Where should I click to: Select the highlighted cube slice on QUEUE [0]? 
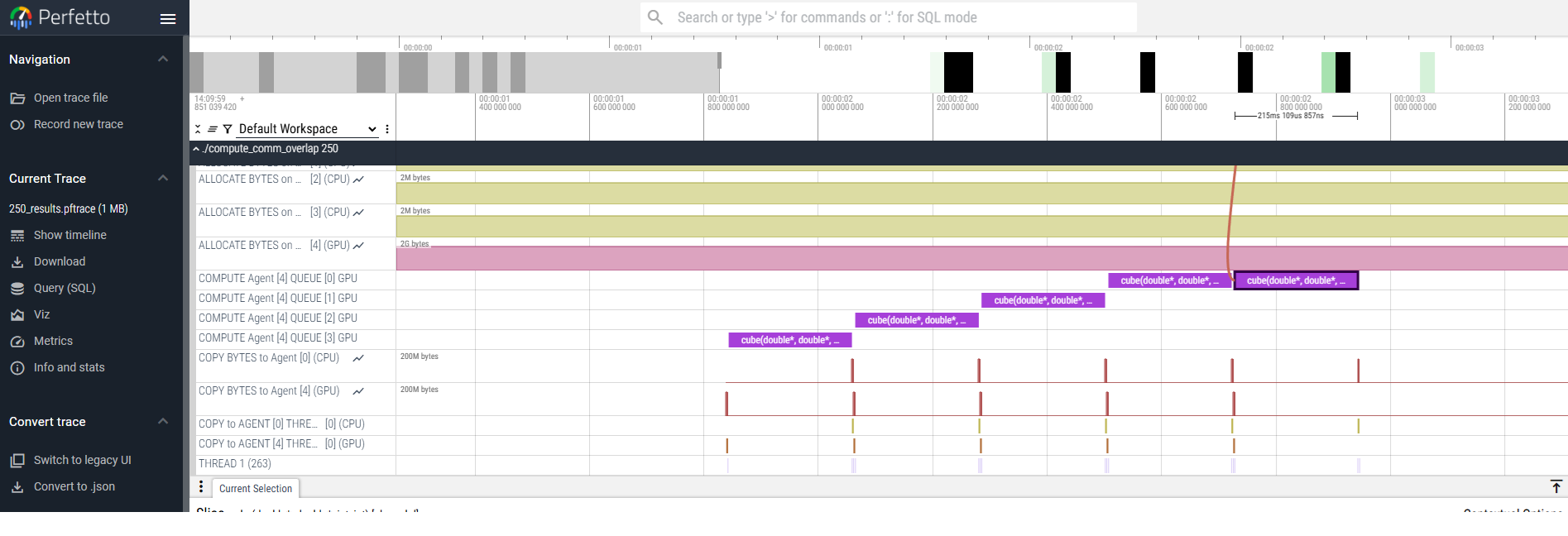pyautogui.click(x=1296, y=280)
